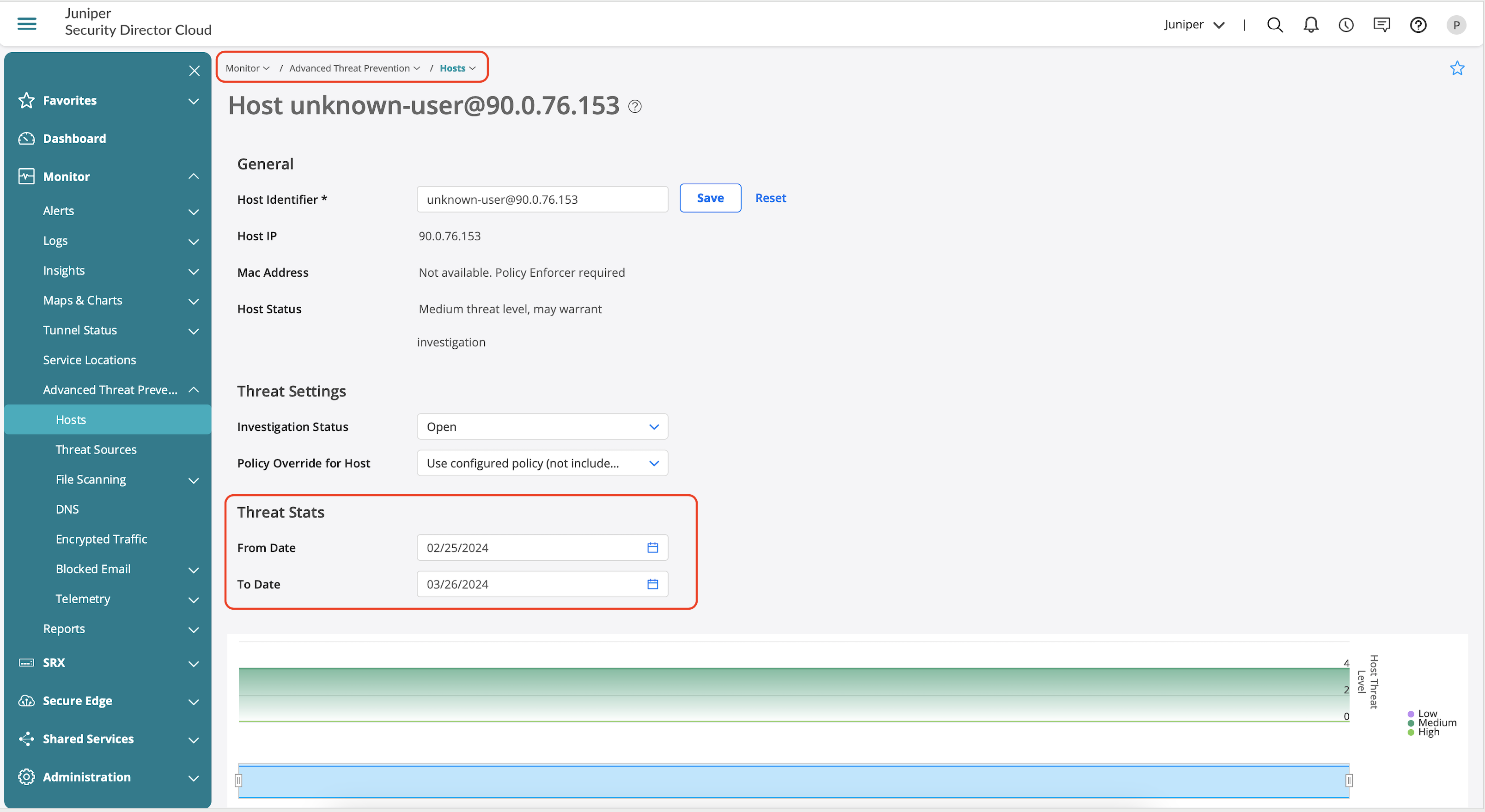Click the left handle of chart range slider
This screenshot has width=1485, height=812.
click(238, 780)
